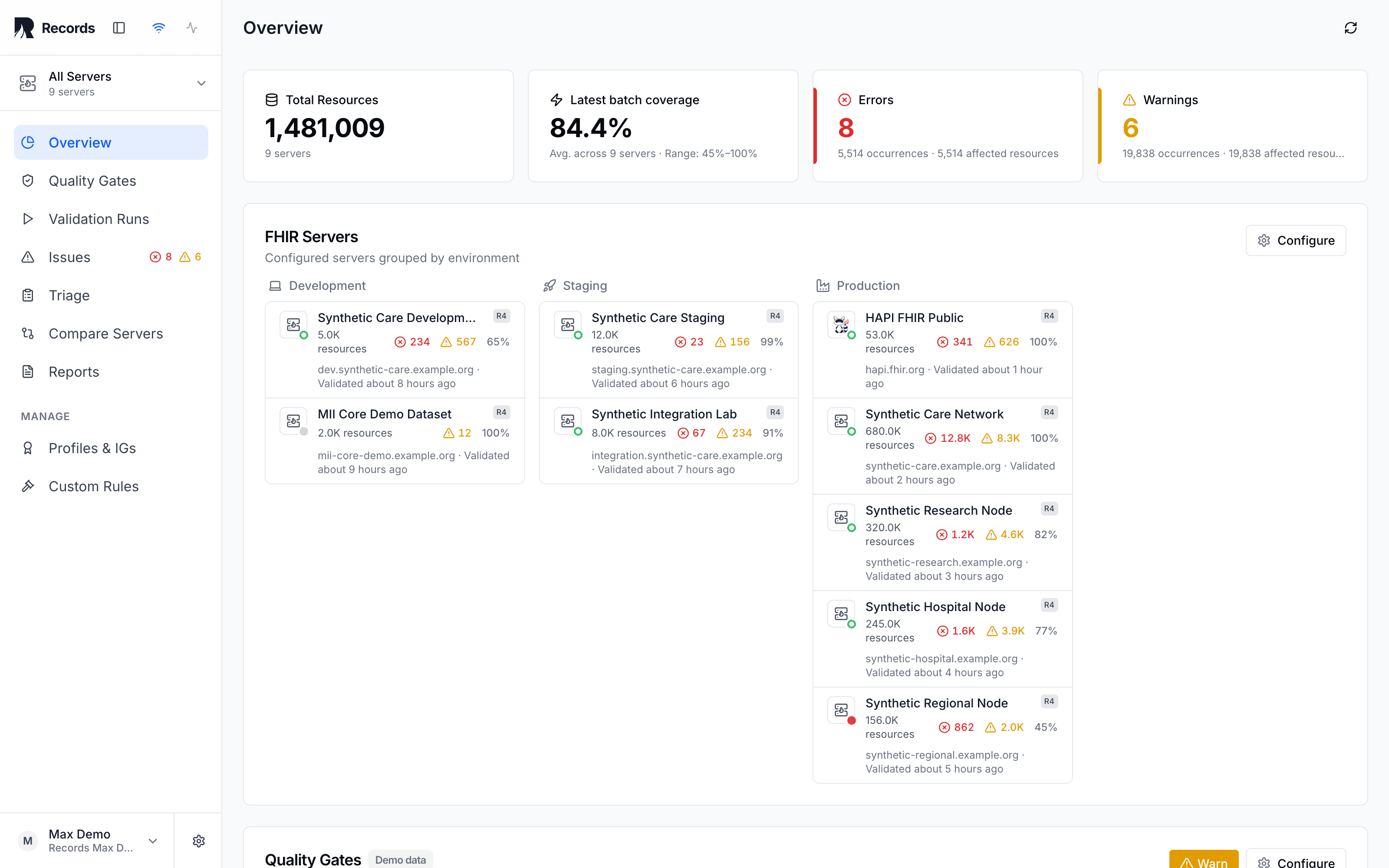The height and width of the screenshot is (868, 1389).
Task: Click Configure in Quality Gates section
Action: tap(1295, 859)
